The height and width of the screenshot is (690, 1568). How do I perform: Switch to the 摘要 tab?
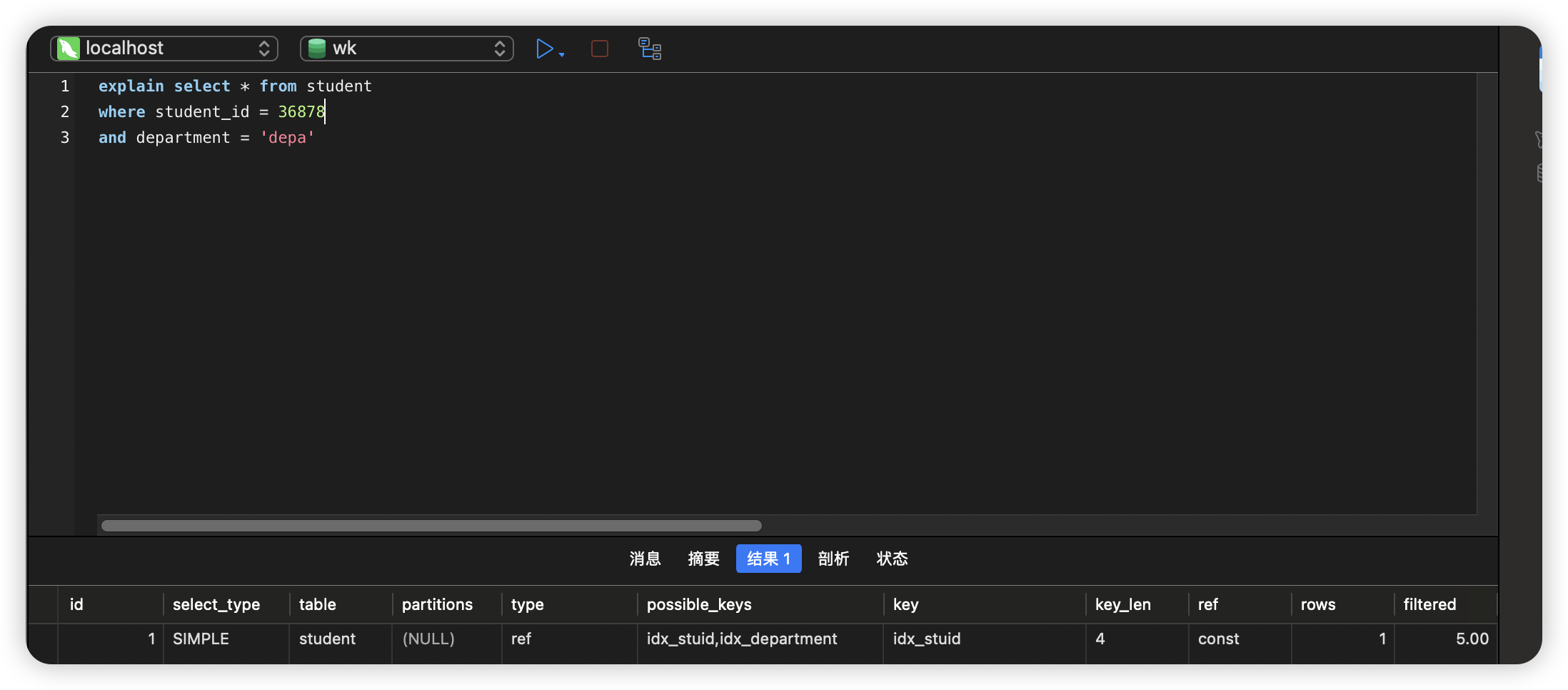click(703, 559)
